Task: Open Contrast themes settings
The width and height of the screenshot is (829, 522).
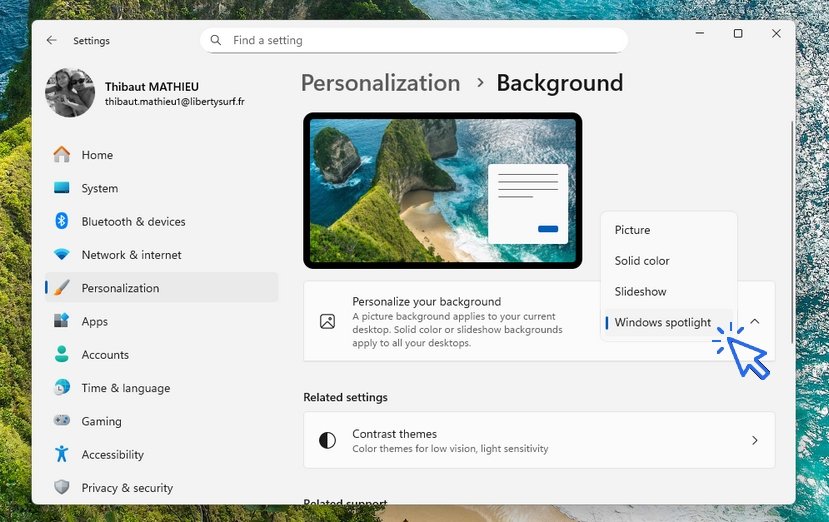Action: (x=538, y=440)
